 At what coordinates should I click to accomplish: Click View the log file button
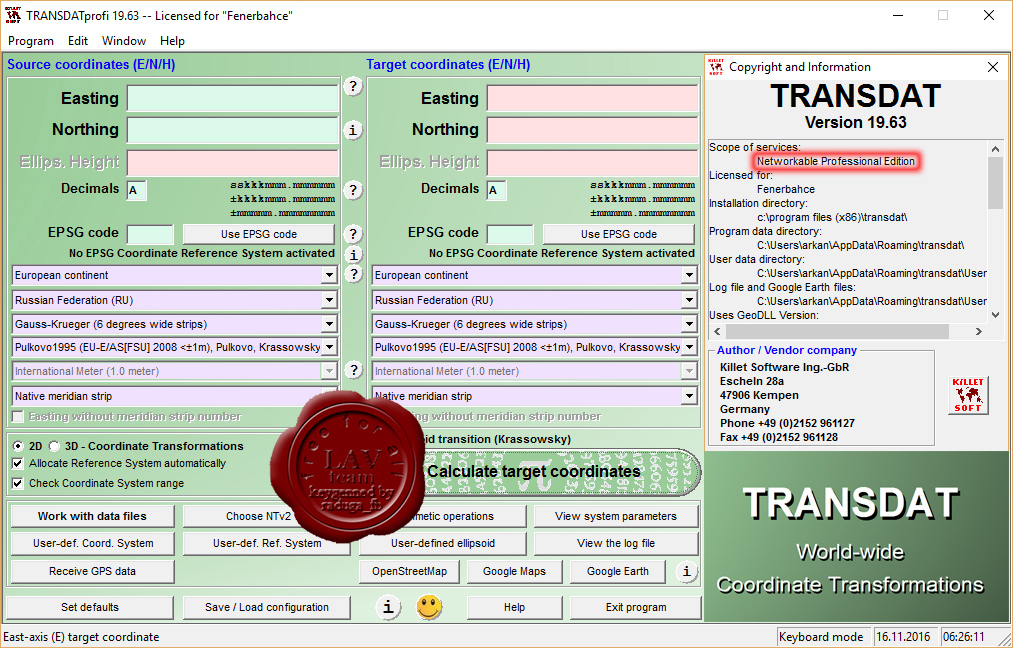coord(616,543)
